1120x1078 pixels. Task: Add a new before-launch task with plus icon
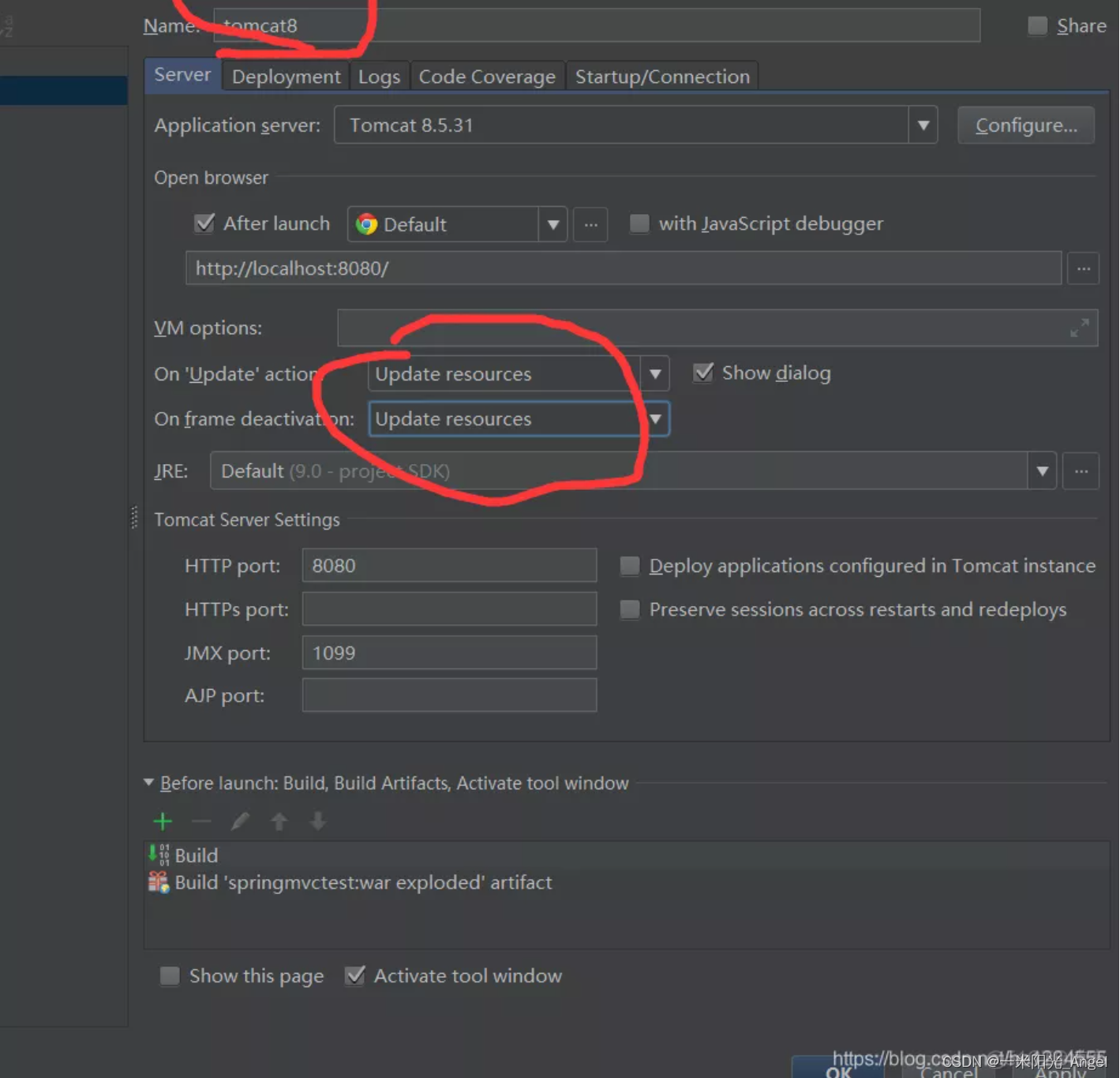(x=163, y=822)
